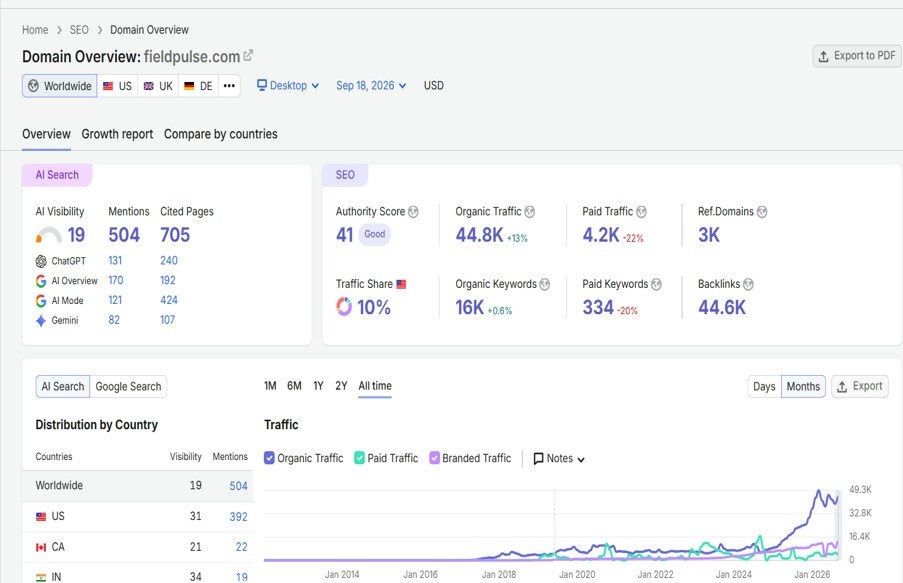Click the Organic Traffic info icon

point(530,212)
